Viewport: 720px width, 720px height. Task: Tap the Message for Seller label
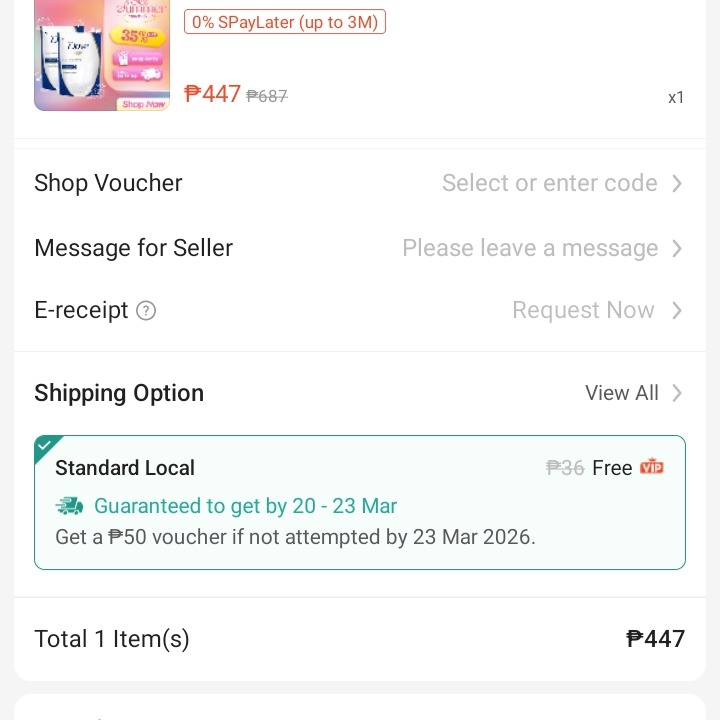[x=133, y=248]
